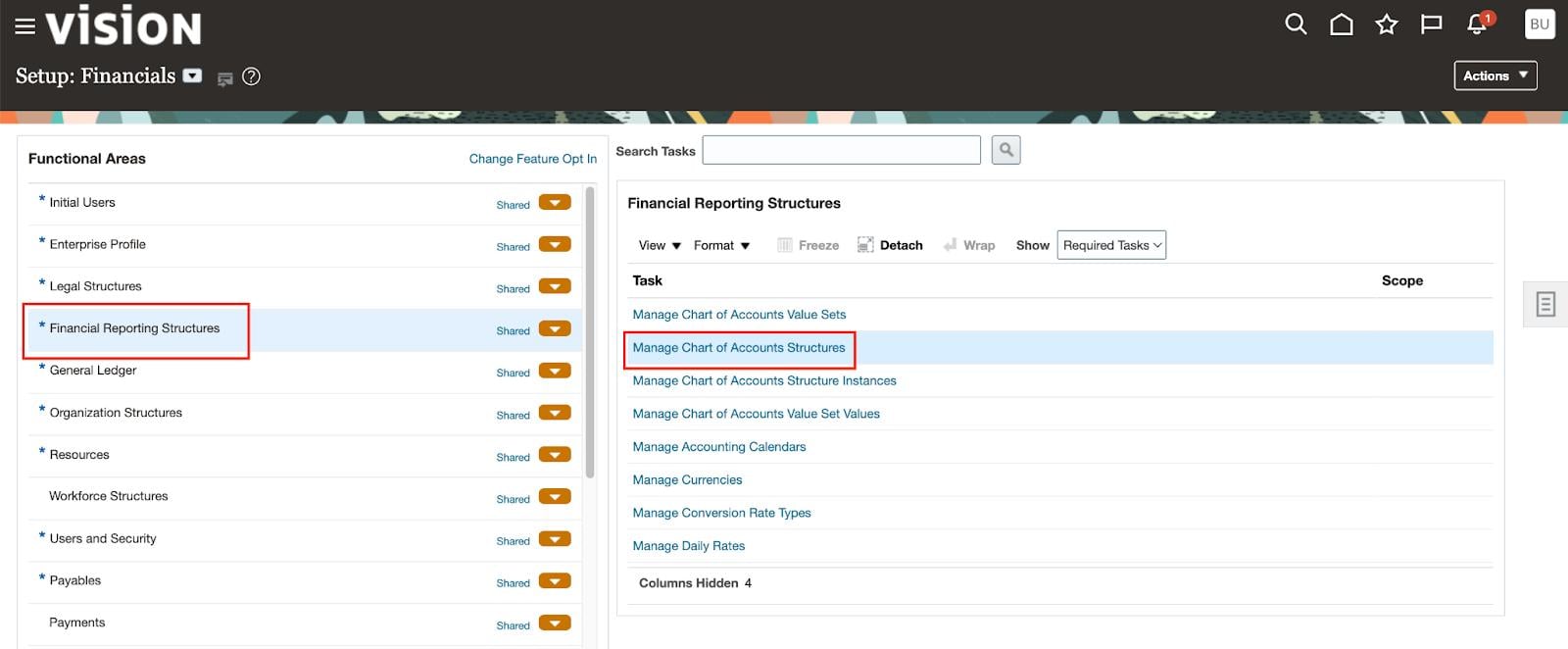Open the notifications bell

pos(1477,25)
